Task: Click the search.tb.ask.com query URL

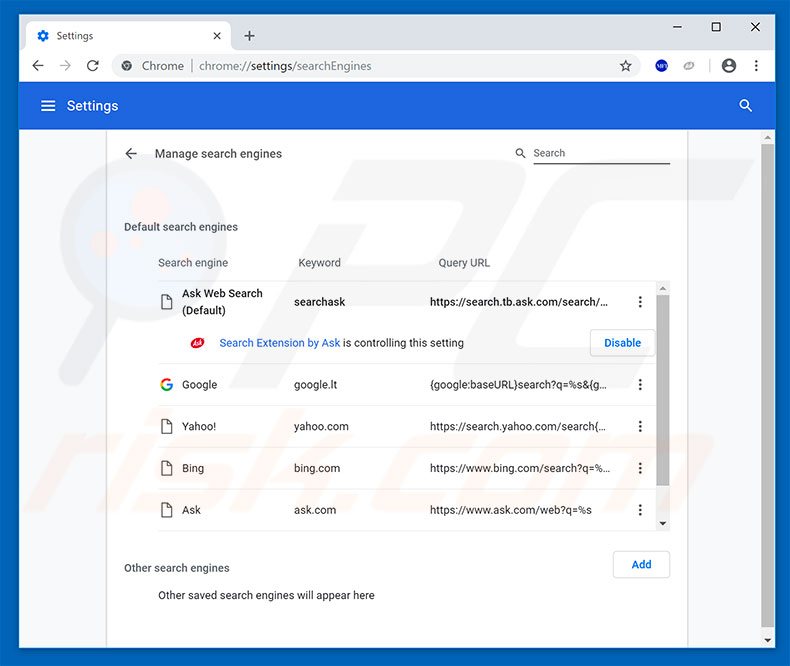Action: [x=518, y=302]
